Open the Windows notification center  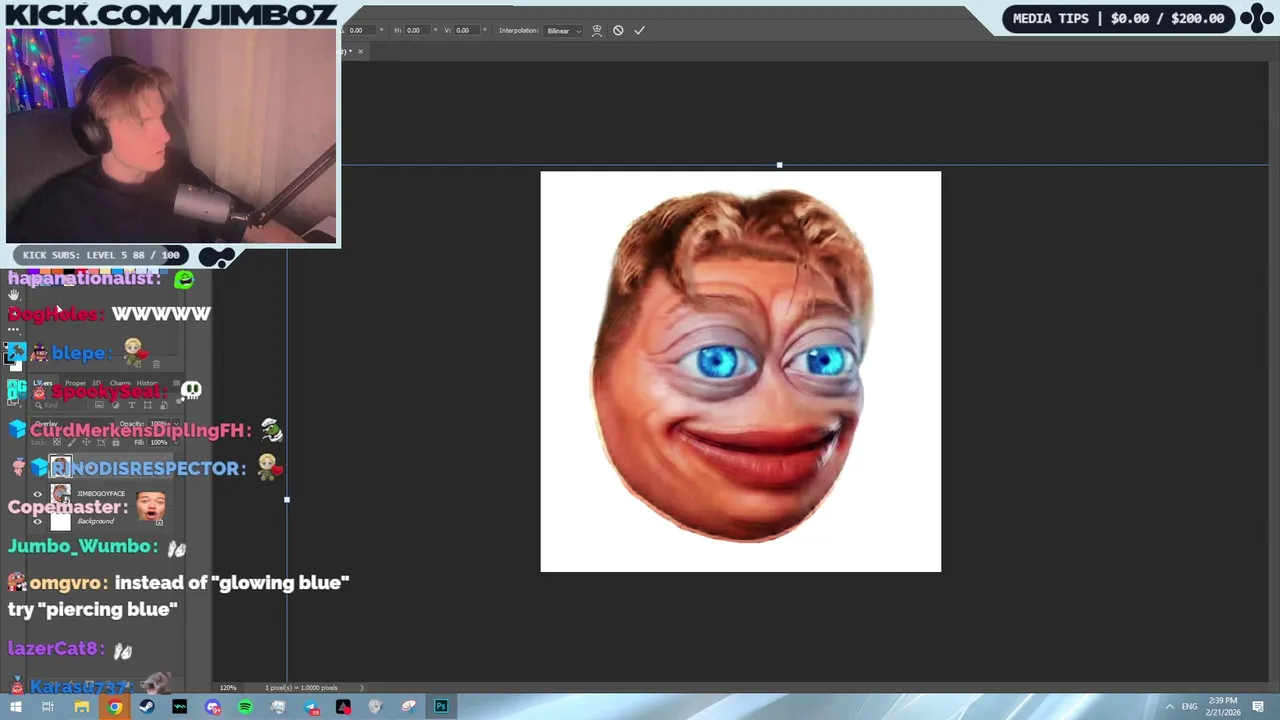click(1258, 707)
